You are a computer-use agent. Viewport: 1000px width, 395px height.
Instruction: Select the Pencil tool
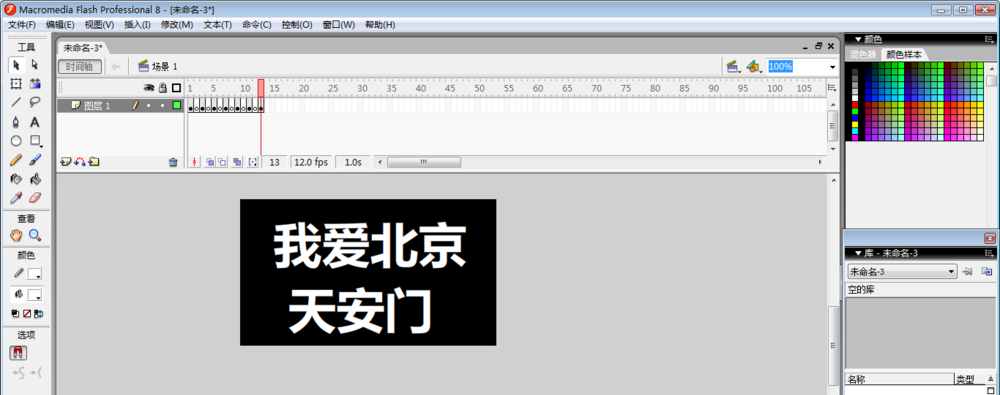pyautogui.click(x=17, y=160)
